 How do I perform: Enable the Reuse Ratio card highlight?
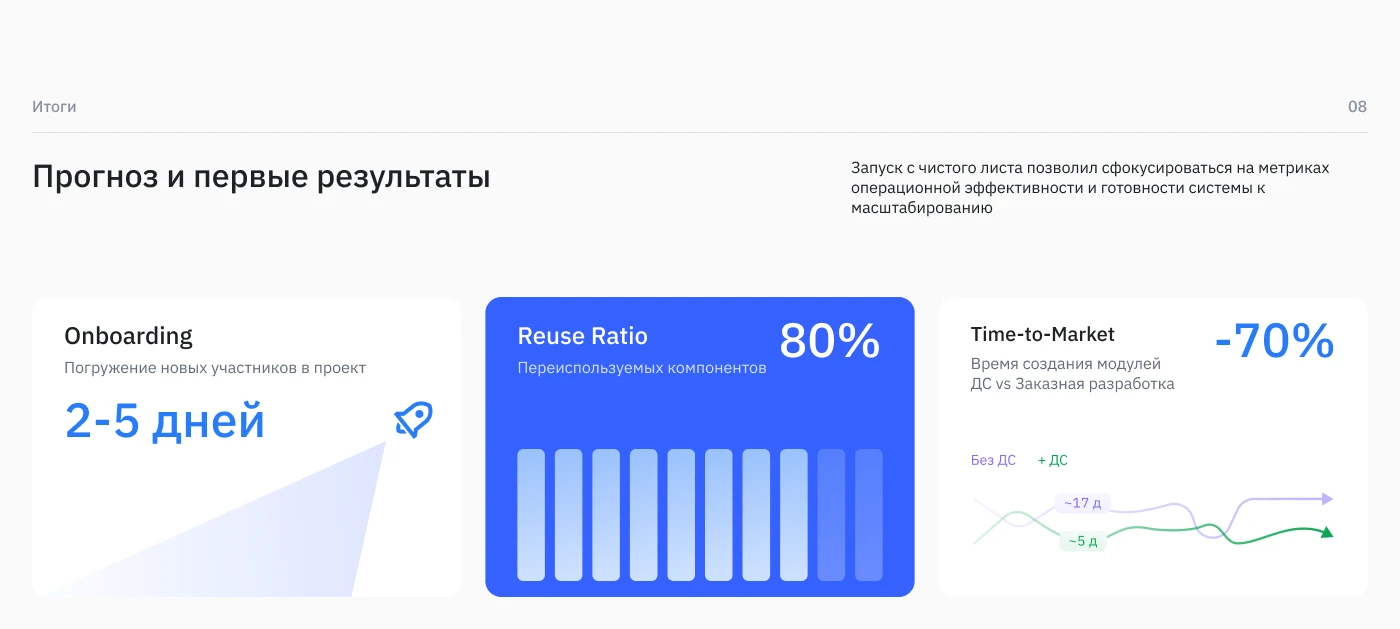(x=700, y=446)
